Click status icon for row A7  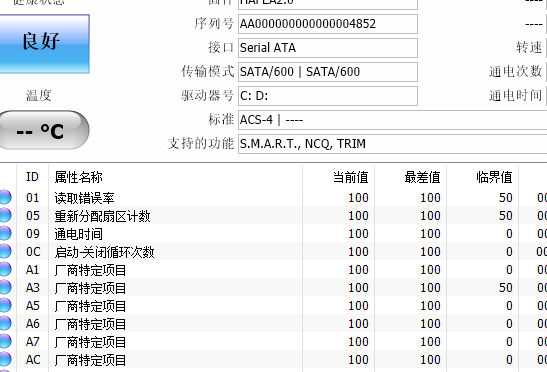click(x=5, y=341)
